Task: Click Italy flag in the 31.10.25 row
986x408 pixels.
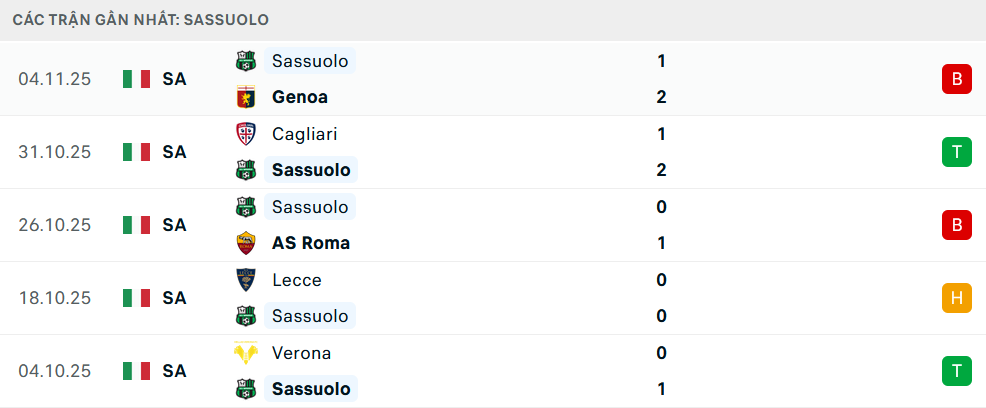Action: tap(136, 152)
